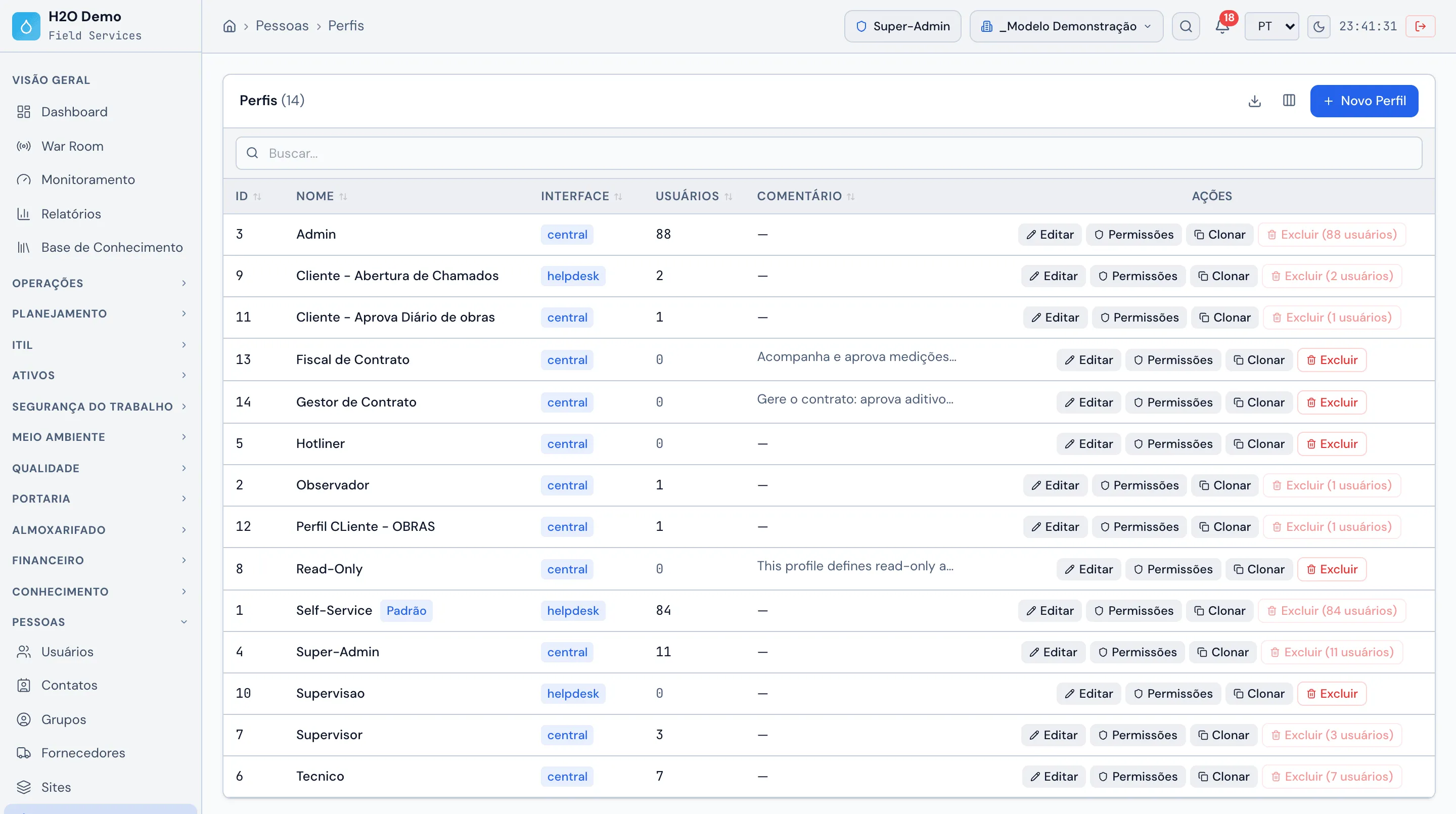Screen dimensions: 1456x814
Task: Collapse the PESSOAS section
Action: (x=101, y=622)
